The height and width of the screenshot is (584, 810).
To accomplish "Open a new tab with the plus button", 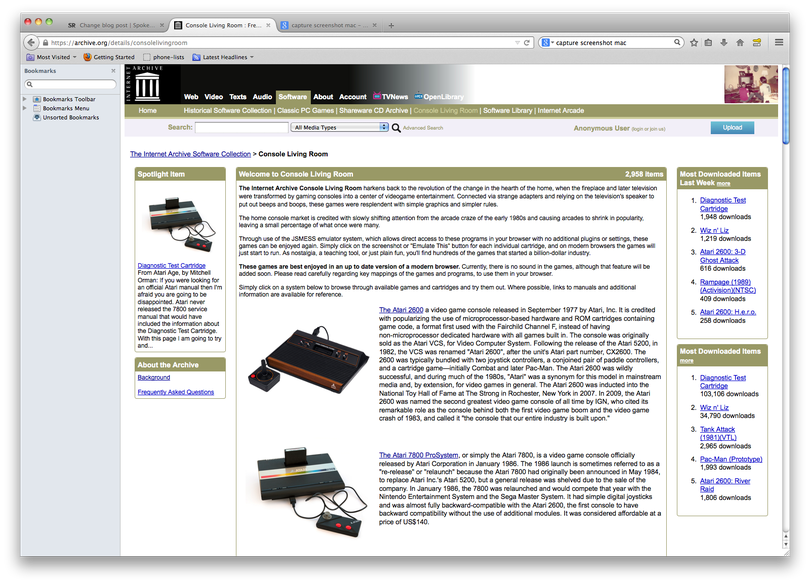I will [391, 25].
